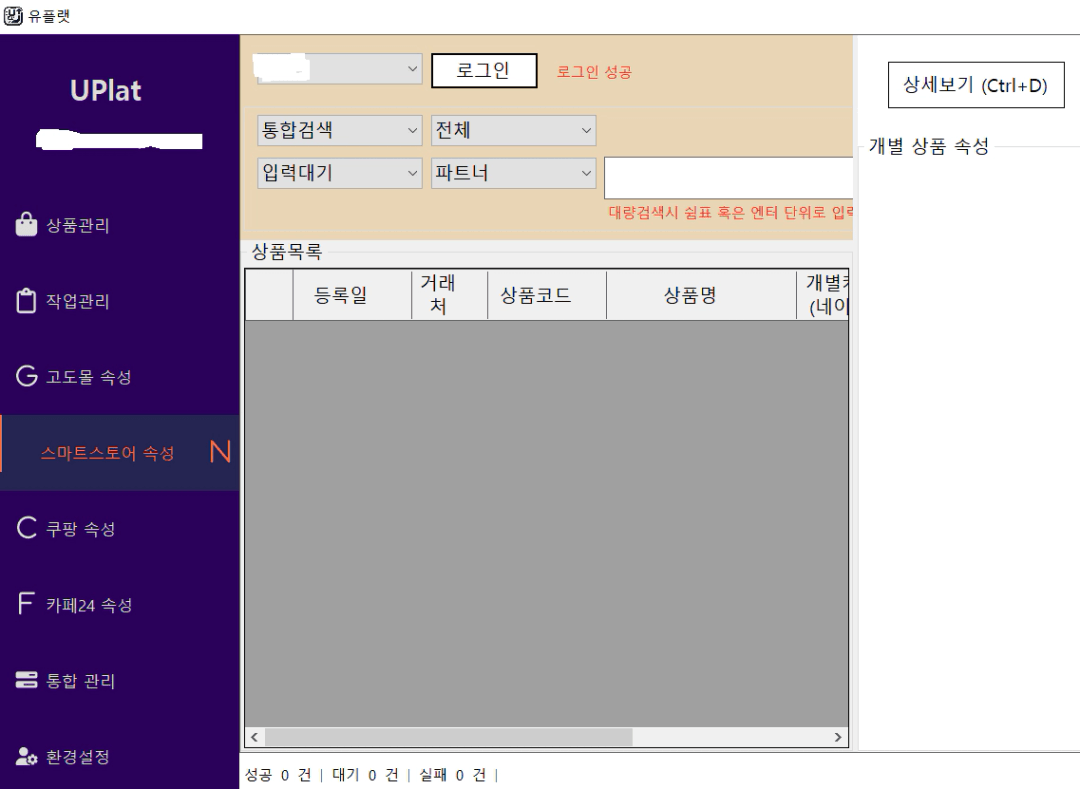This screenshot has width=1080, height=789.
Task: Click the F icon for 카페24 속성
Action: [x=25, y=604]
